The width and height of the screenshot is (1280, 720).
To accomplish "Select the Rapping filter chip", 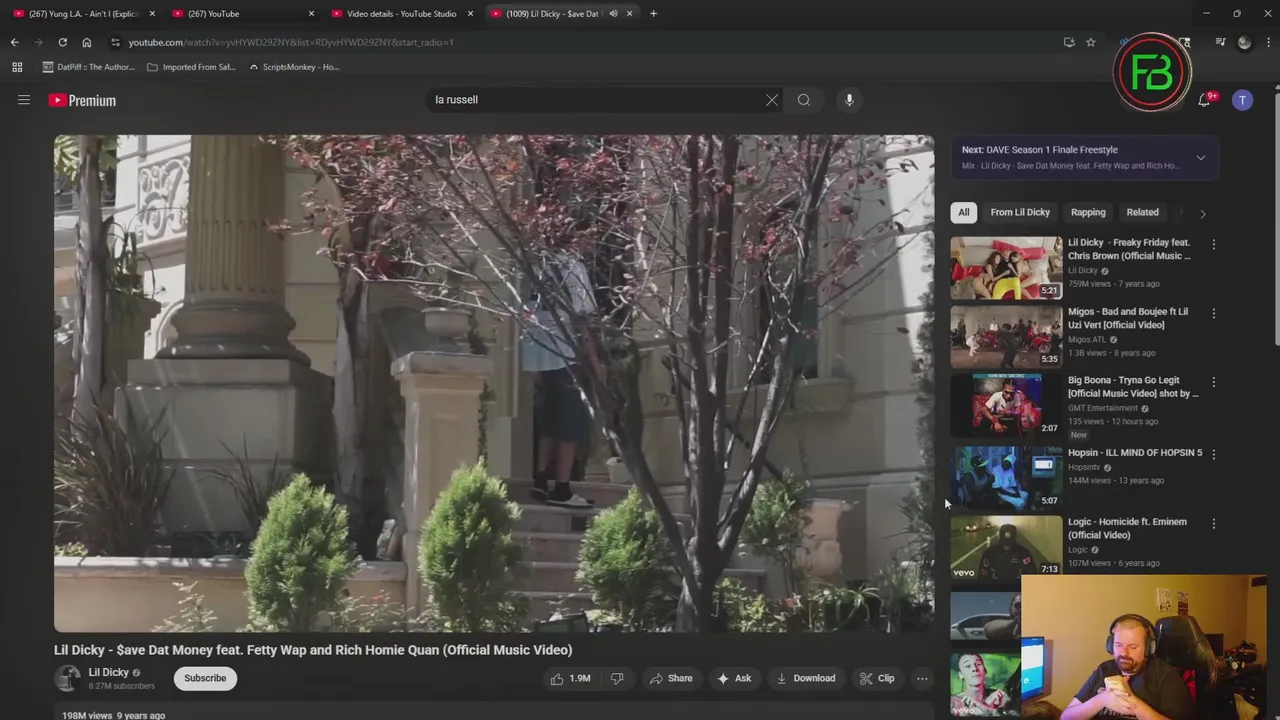I will point(1088,212).
